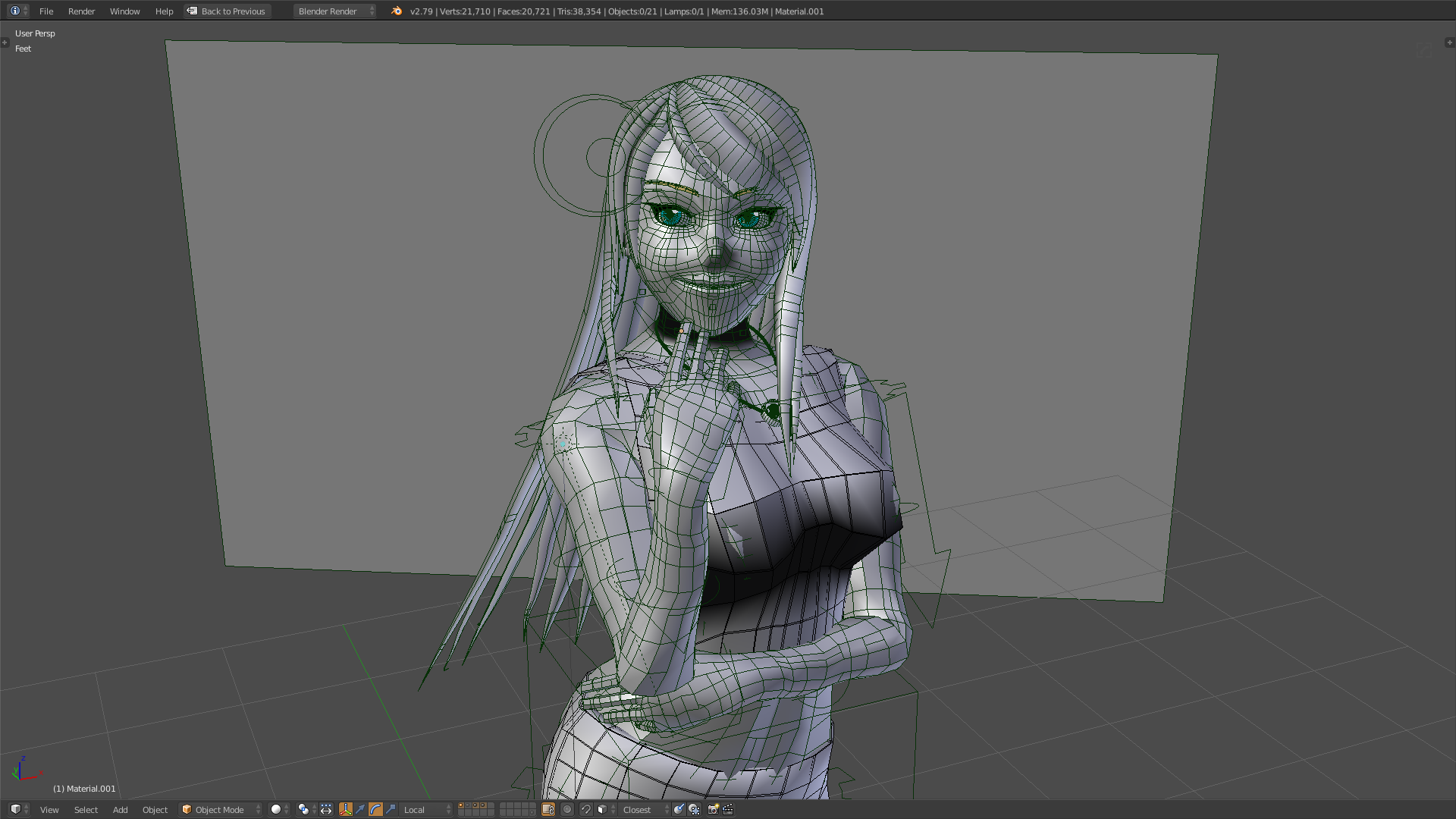Select the scale manipulator icon
The height and width of the screenshot is (819, 1456).
click(391, 809)
